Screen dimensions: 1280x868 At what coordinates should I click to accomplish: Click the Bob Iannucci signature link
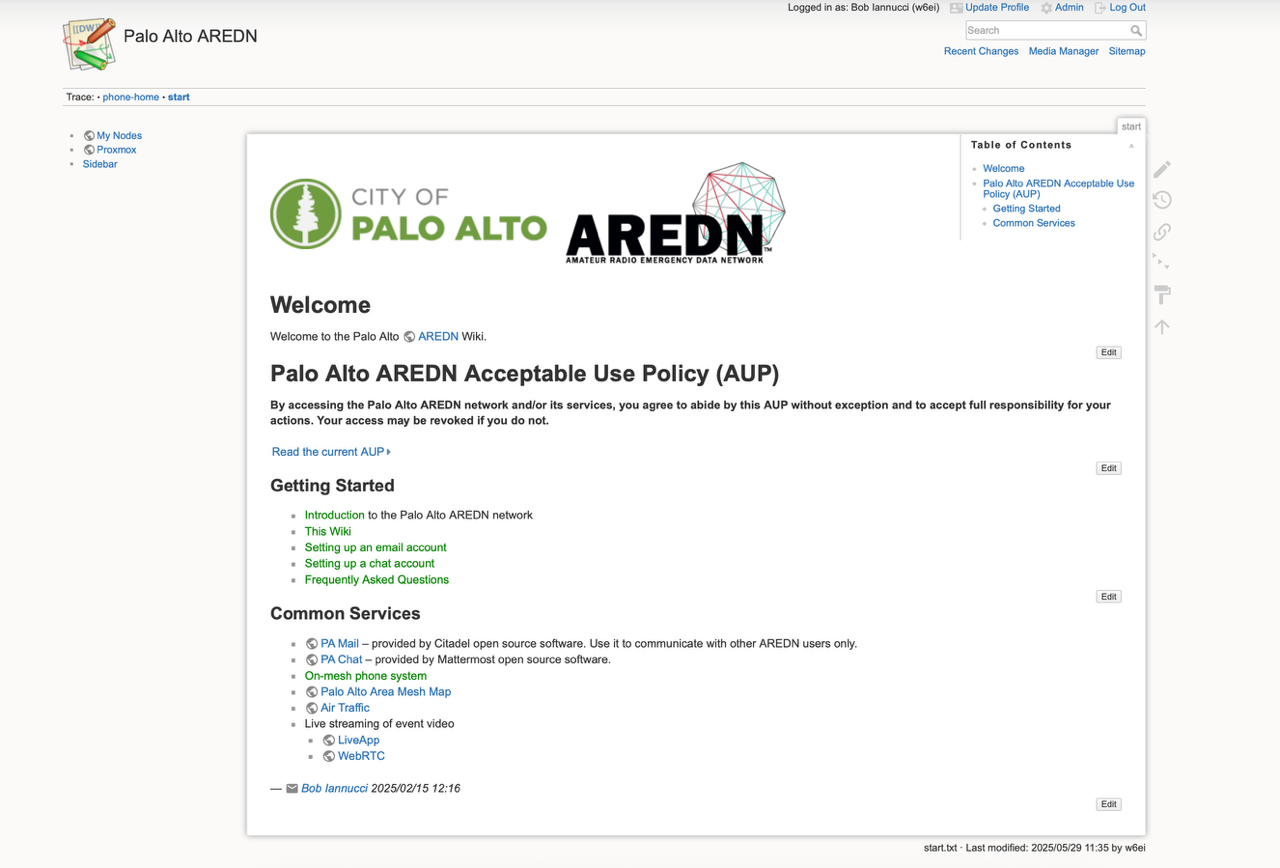(x=335, y=789)
